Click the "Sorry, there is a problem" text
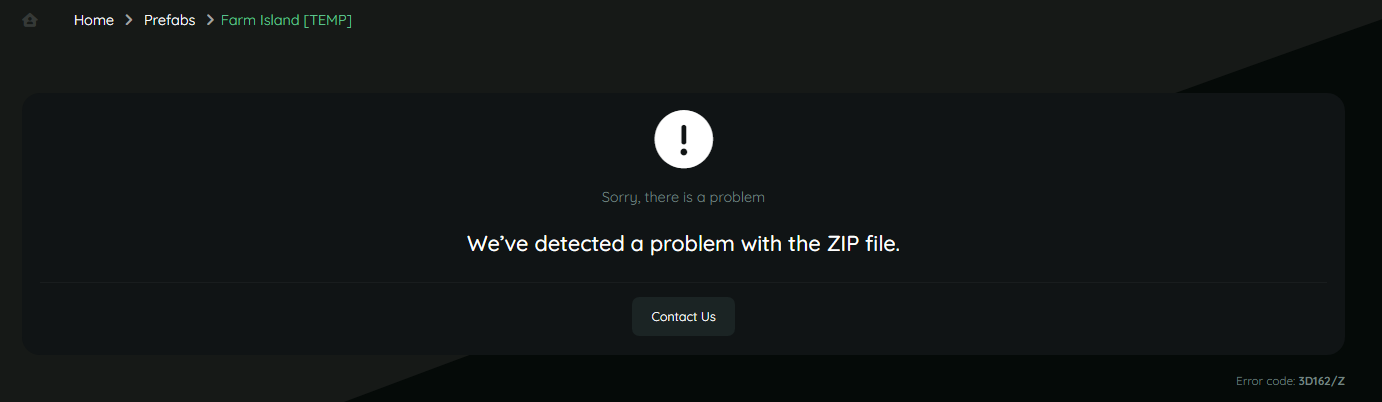Screen dimensions: 1382x402 tap(683, 197)
